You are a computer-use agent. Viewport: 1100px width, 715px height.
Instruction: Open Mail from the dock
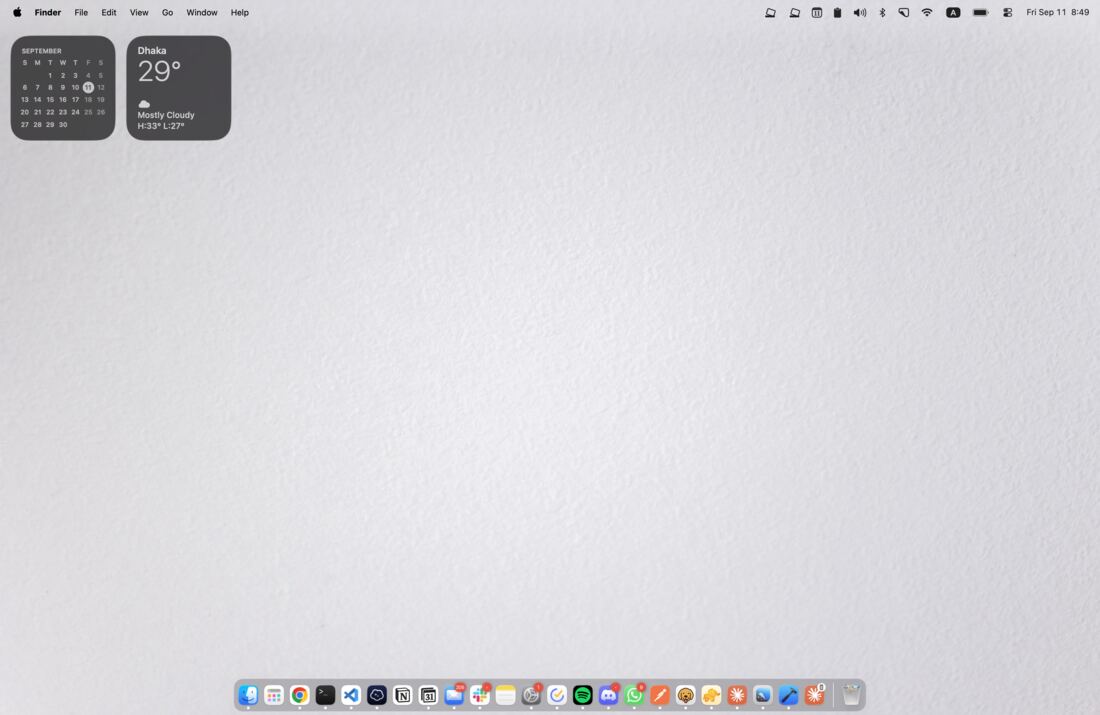tap(454, 695)
